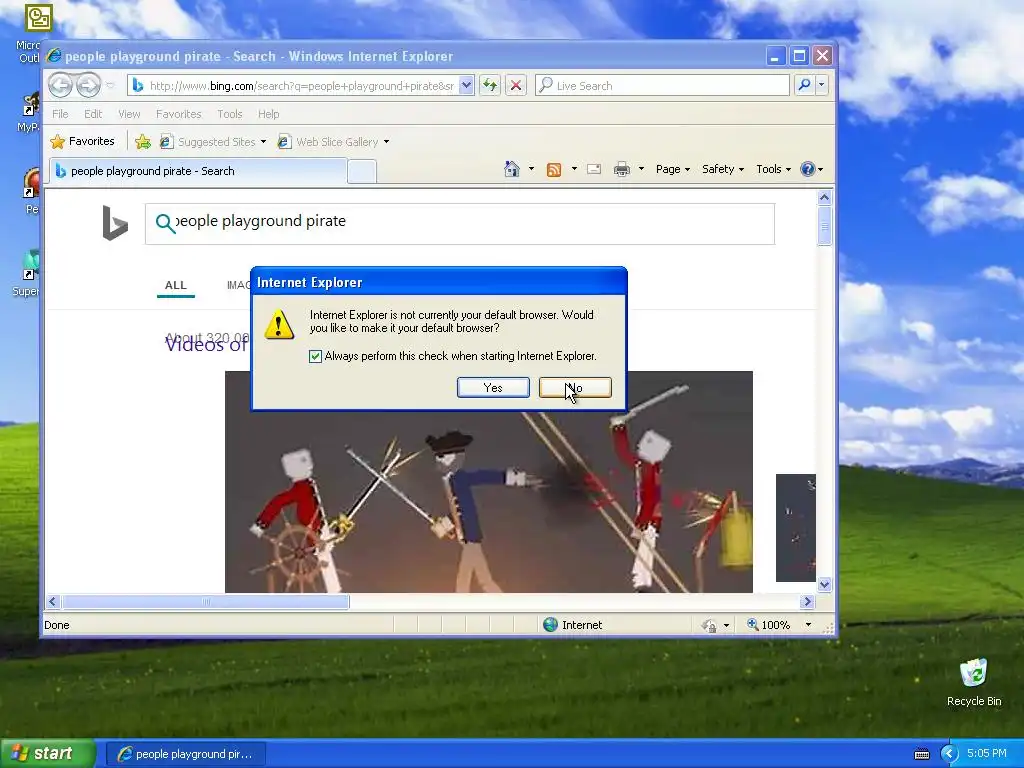Click the Help question mark icon
The image size is (1024, 768).
point(808,169)
